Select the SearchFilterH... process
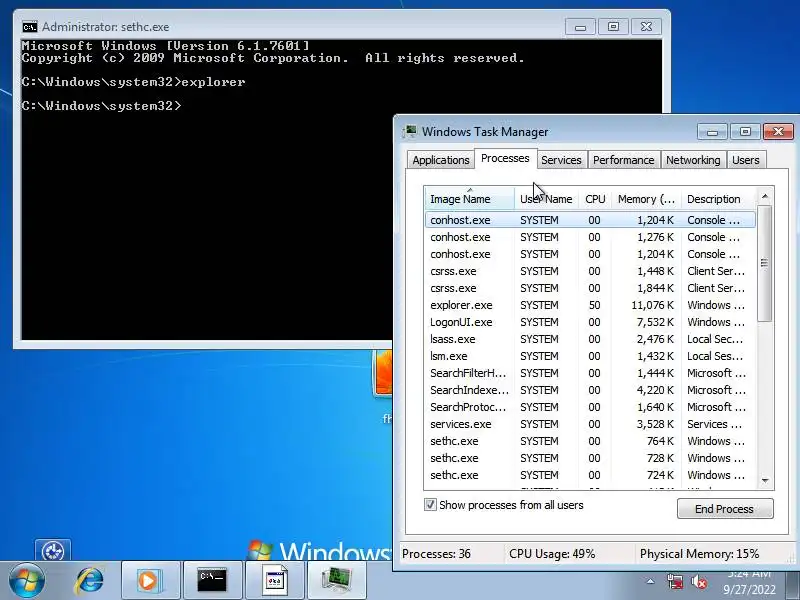Viewport: 800px width, 600px height. tap(590, 373)
